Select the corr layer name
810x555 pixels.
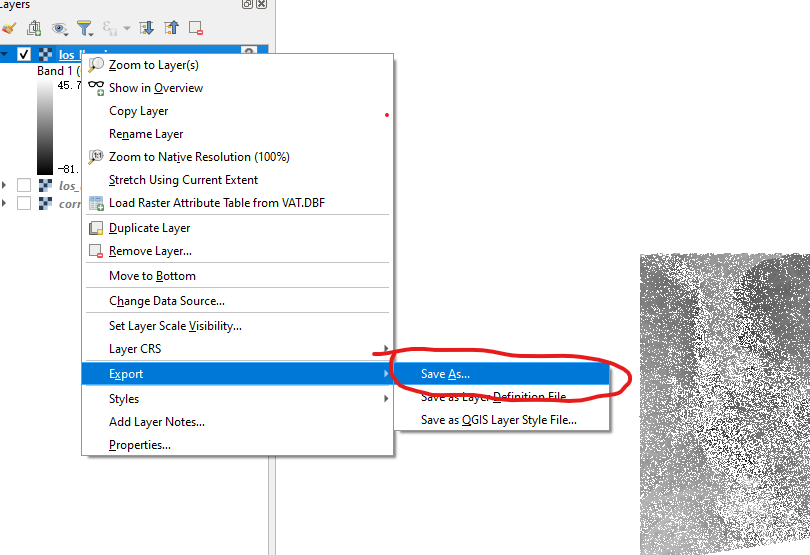point(70,204)
